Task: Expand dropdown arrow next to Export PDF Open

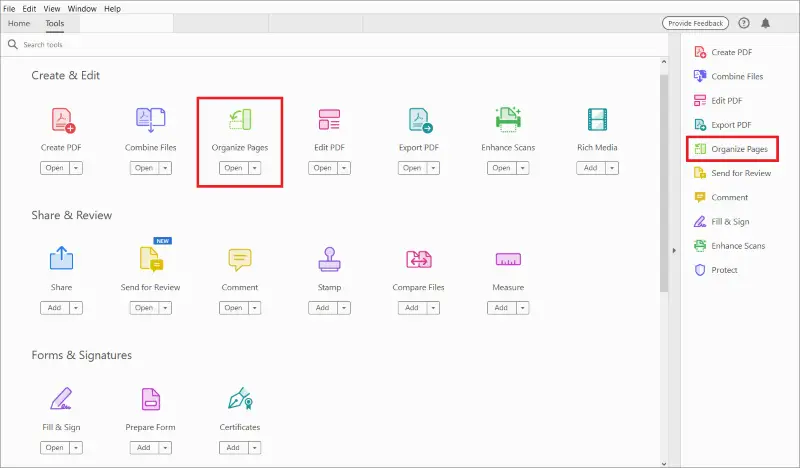Action: [433, 168]
